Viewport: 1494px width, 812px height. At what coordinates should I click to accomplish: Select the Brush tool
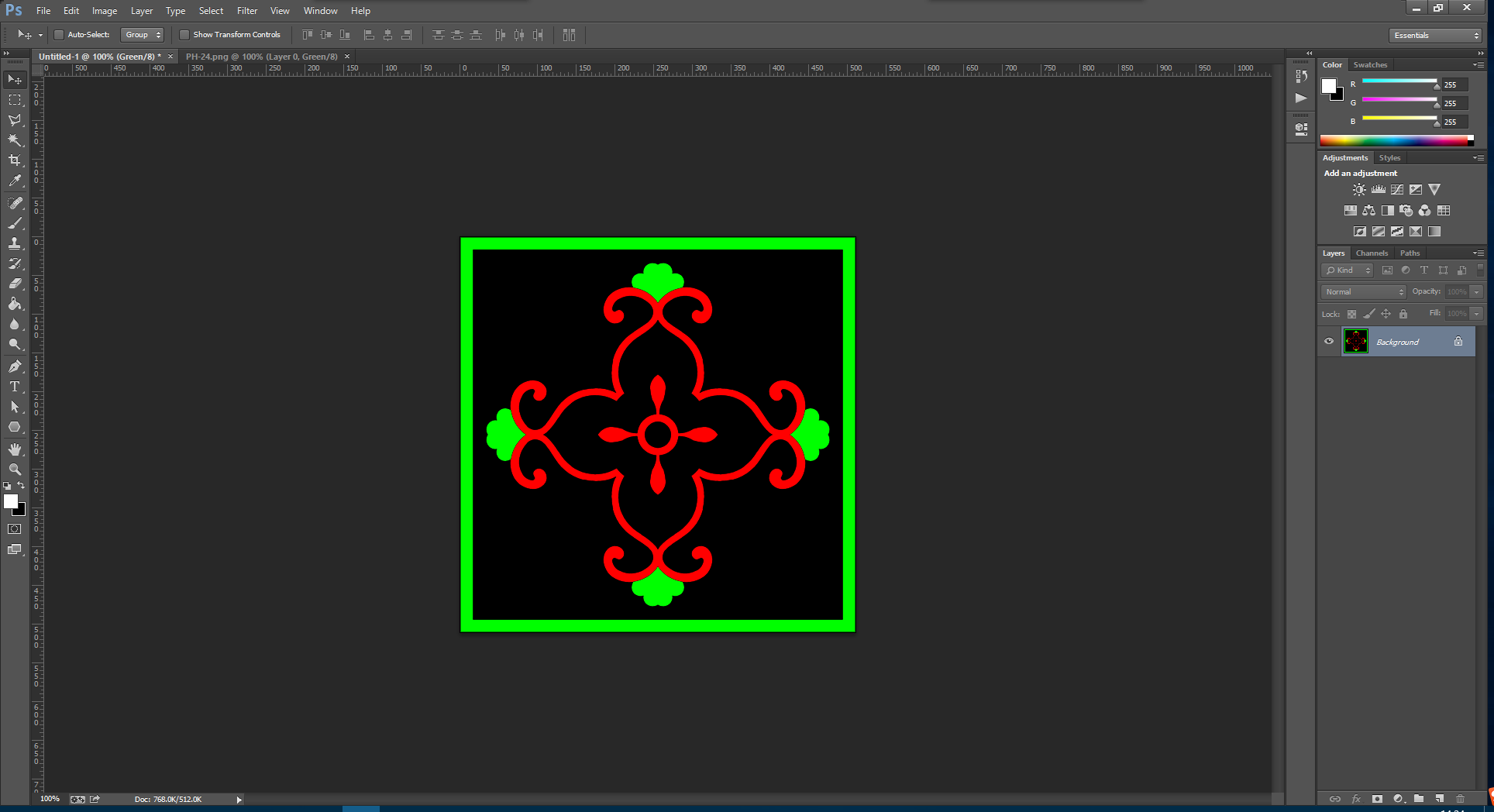click(15, 223)
